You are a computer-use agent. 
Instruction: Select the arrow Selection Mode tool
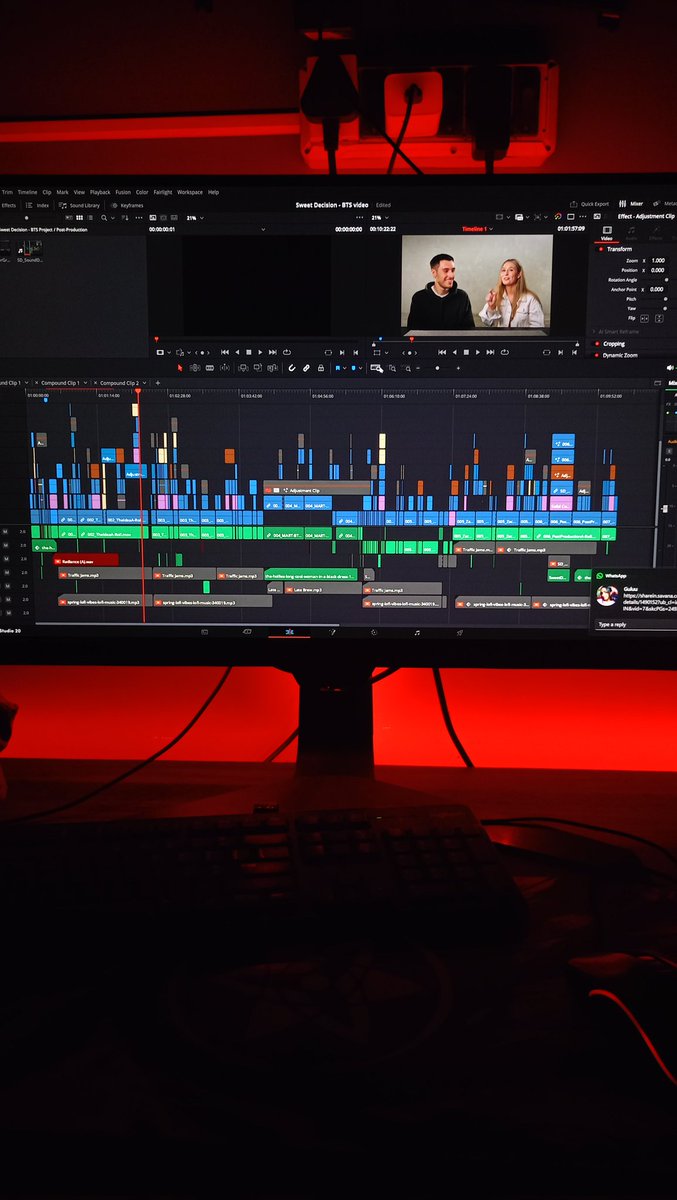[x=179, y=368]
